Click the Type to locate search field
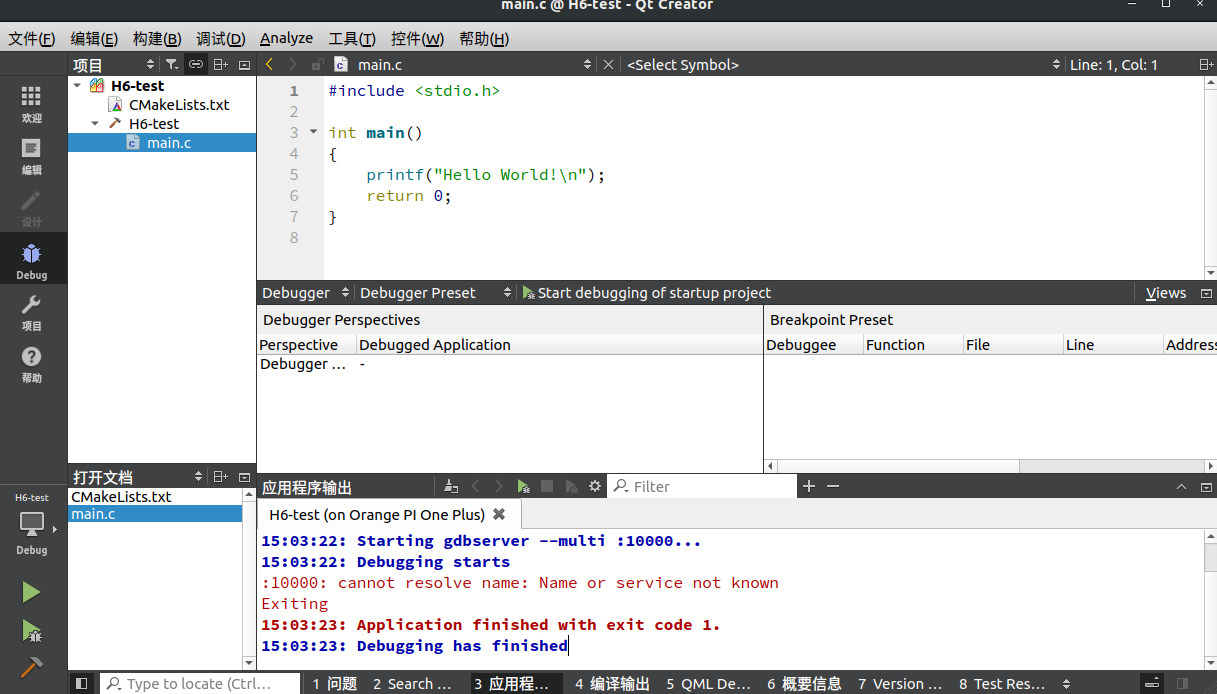Screen dimensions: 1217x694 point(199,684)
